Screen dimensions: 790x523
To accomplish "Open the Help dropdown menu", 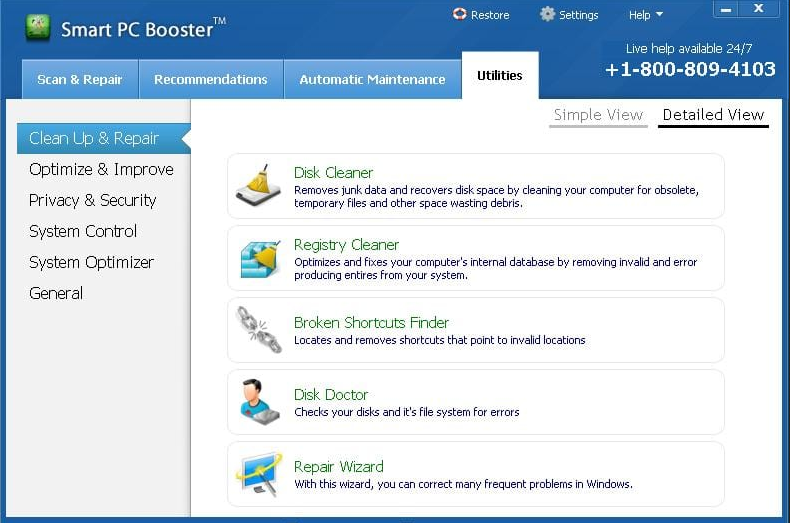I will click(x=645, y=15).
